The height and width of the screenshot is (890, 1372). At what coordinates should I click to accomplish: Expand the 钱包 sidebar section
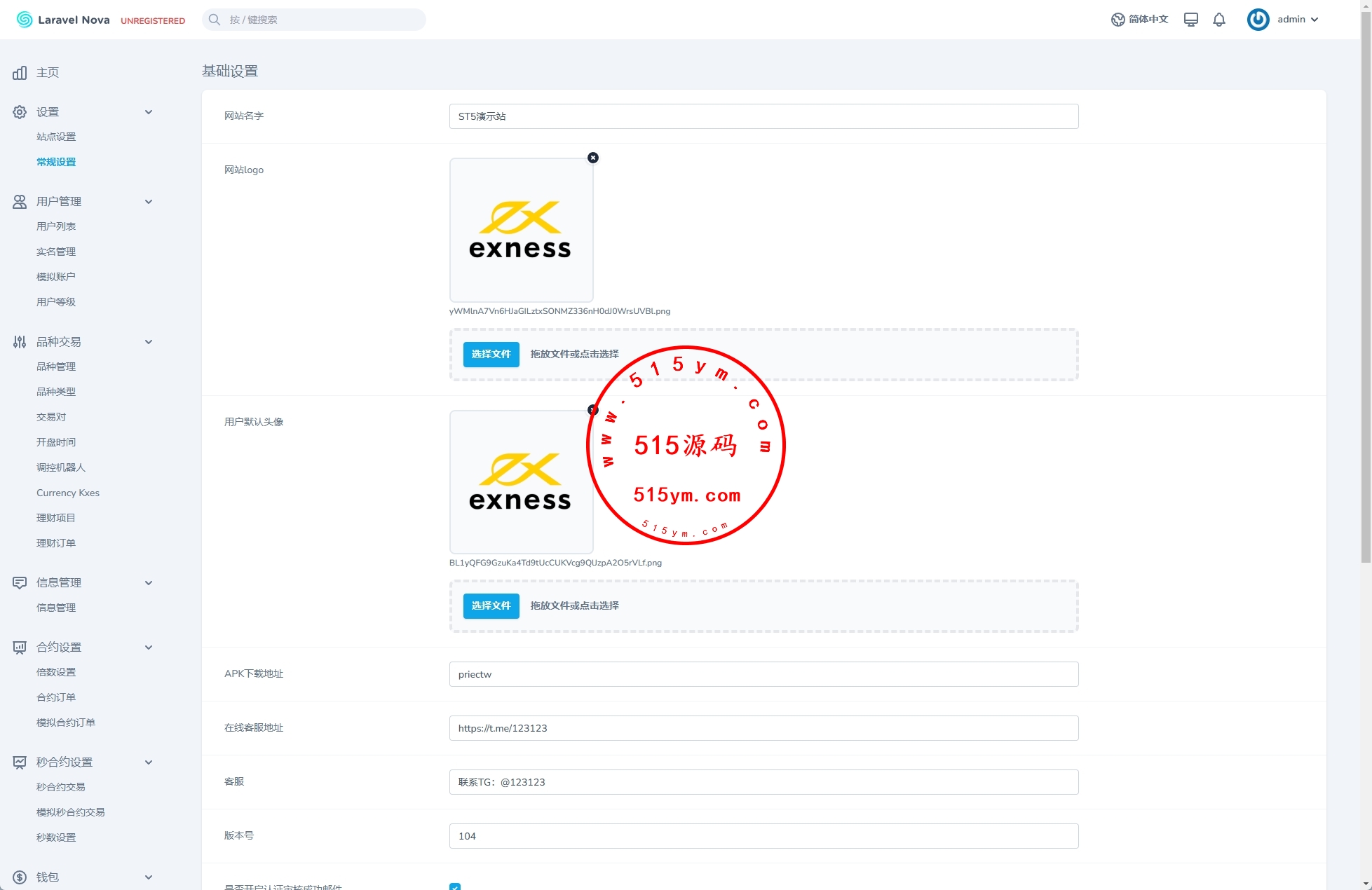(149, 877)
